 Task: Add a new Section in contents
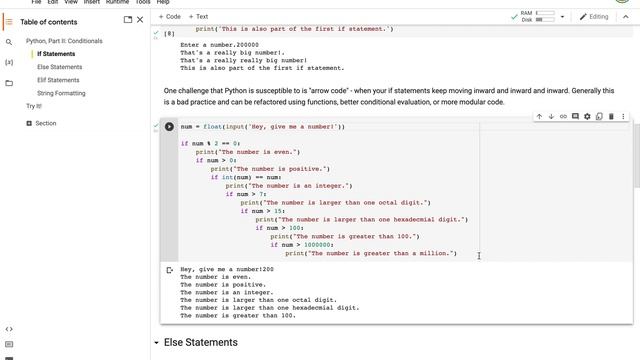pyautogui.click(x=41, y=123)
